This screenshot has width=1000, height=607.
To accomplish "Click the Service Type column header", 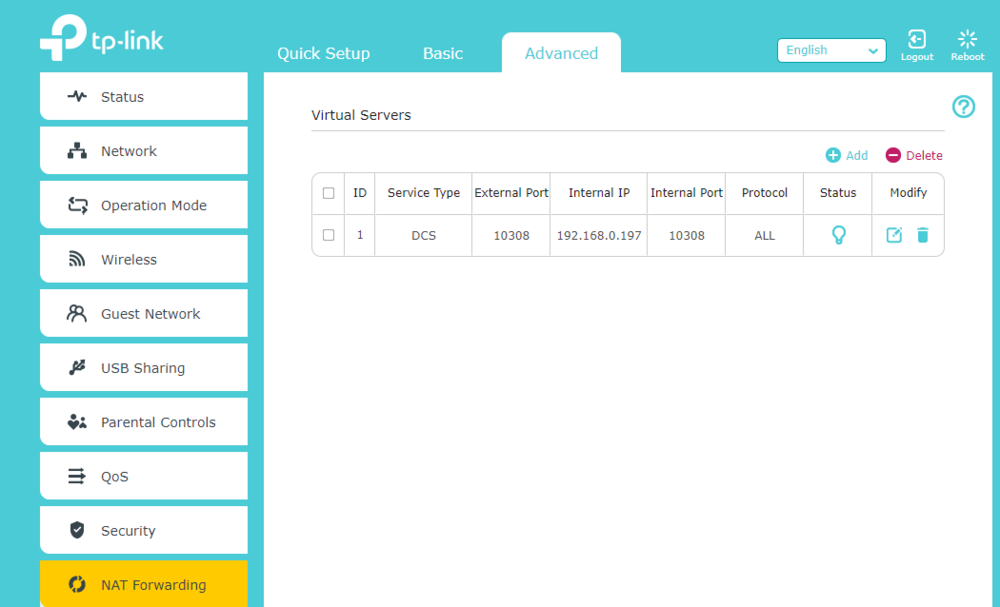I will pyautogui.click(x=423, y=193).
